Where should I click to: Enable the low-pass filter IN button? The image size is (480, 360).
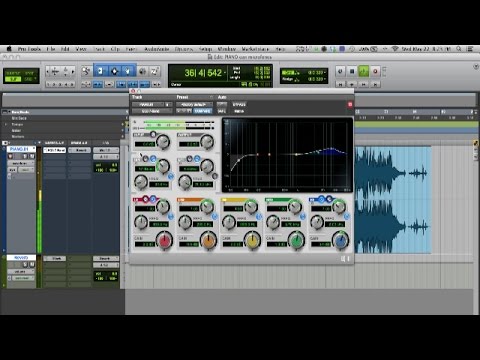tap(215, 176)
